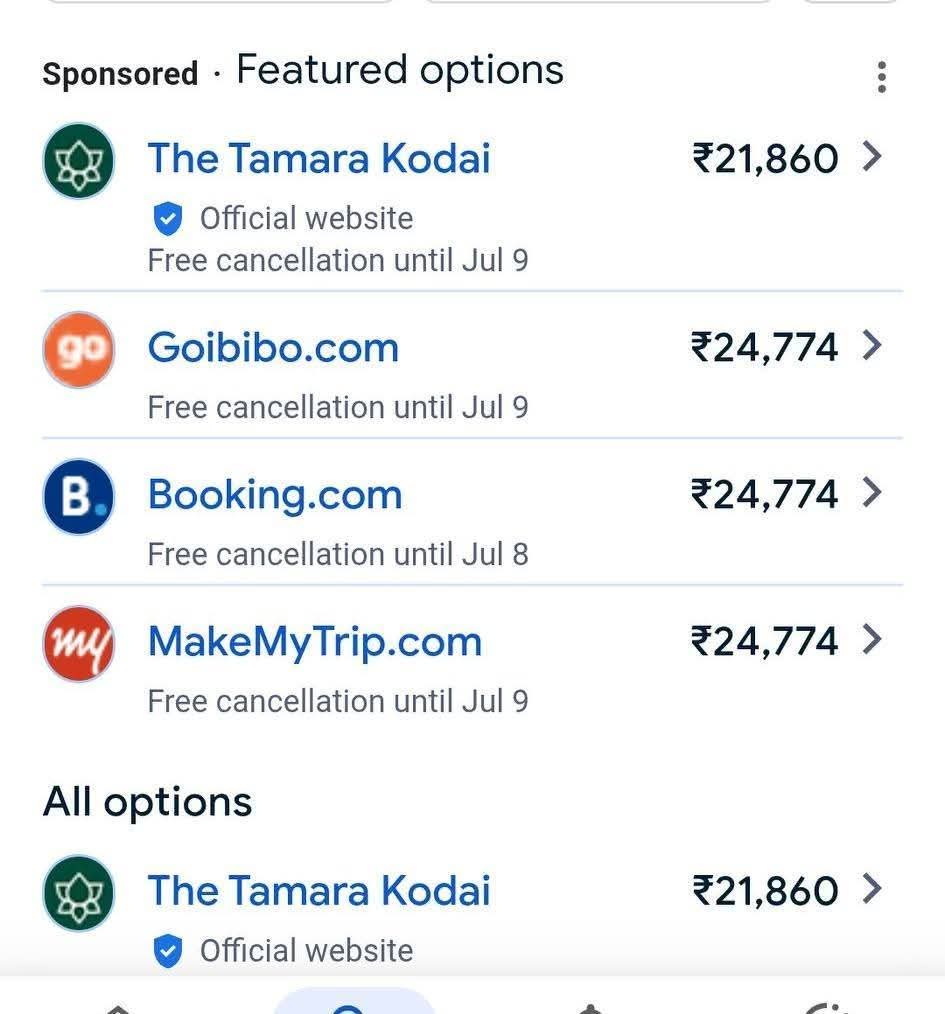This screenshot has height=1014, width=945.
Task: Open the Goibibo.com link
Action: click(273, 348)
